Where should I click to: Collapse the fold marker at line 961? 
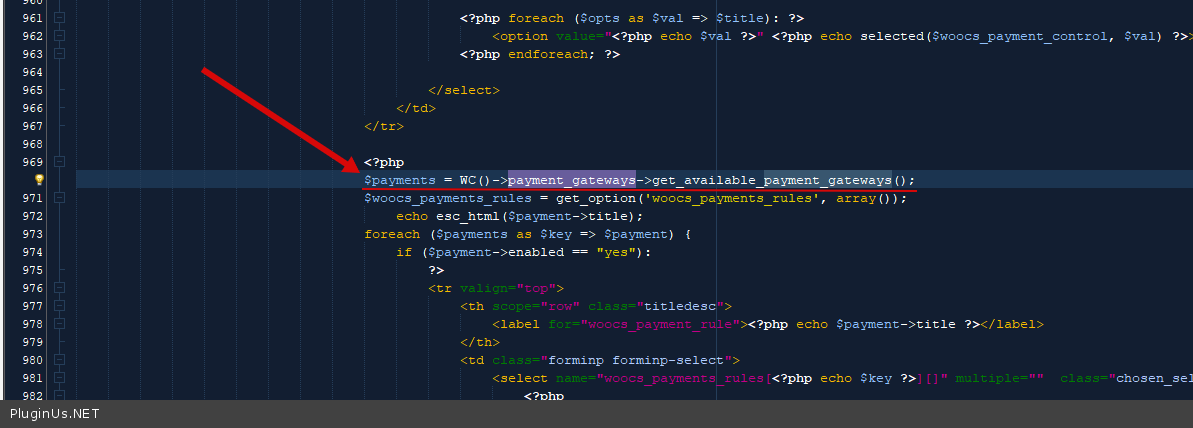[59, 18]
